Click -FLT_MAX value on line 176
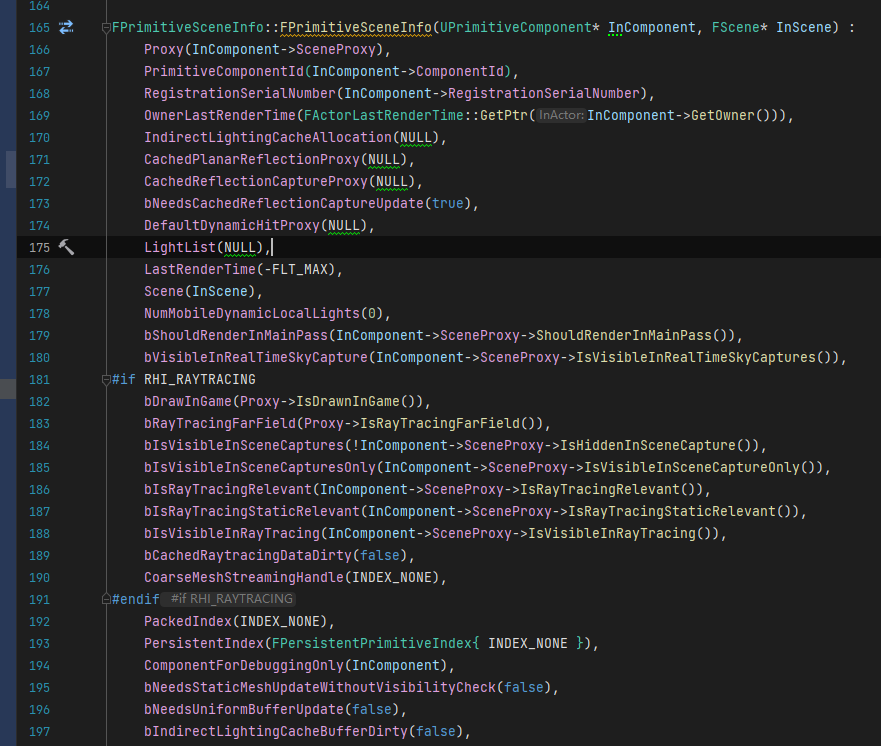Viewport: 881px width, 746px height. [296, 270]
